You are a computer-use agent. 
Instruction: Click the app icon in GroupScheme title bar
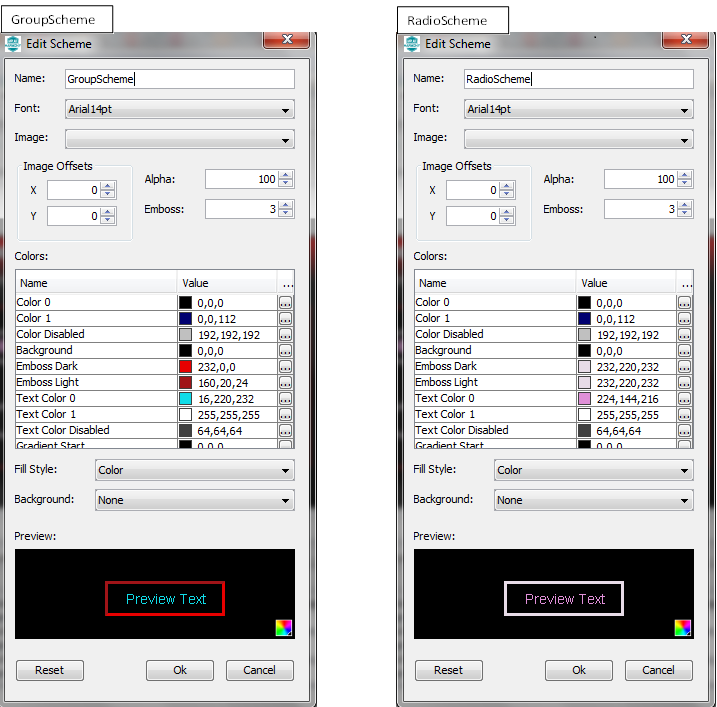point(13,44)
